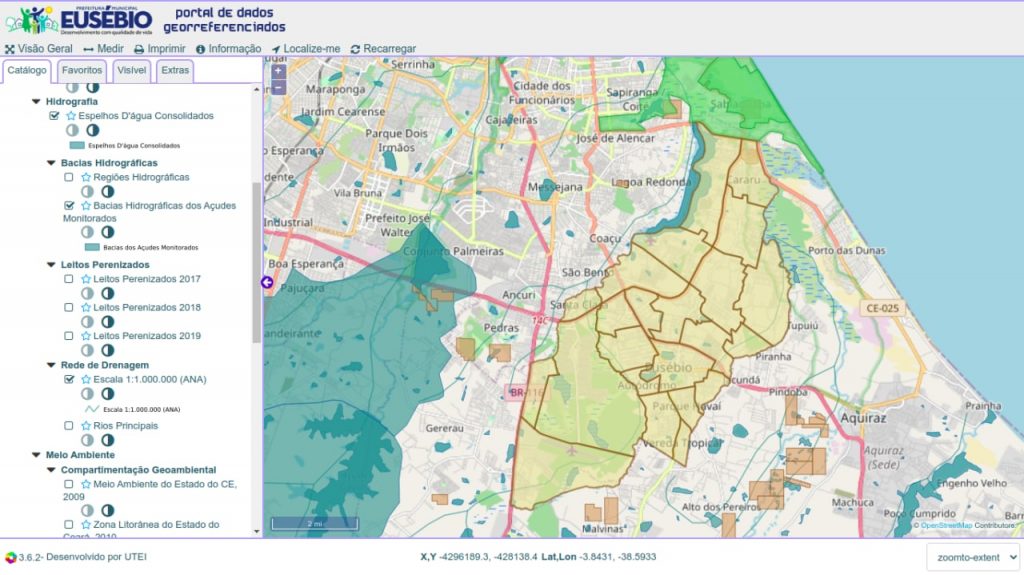Screen dimensions: 1024x575
Task: Increase opacity of Regiões Hidrográficas
Action: pos(108,191)
